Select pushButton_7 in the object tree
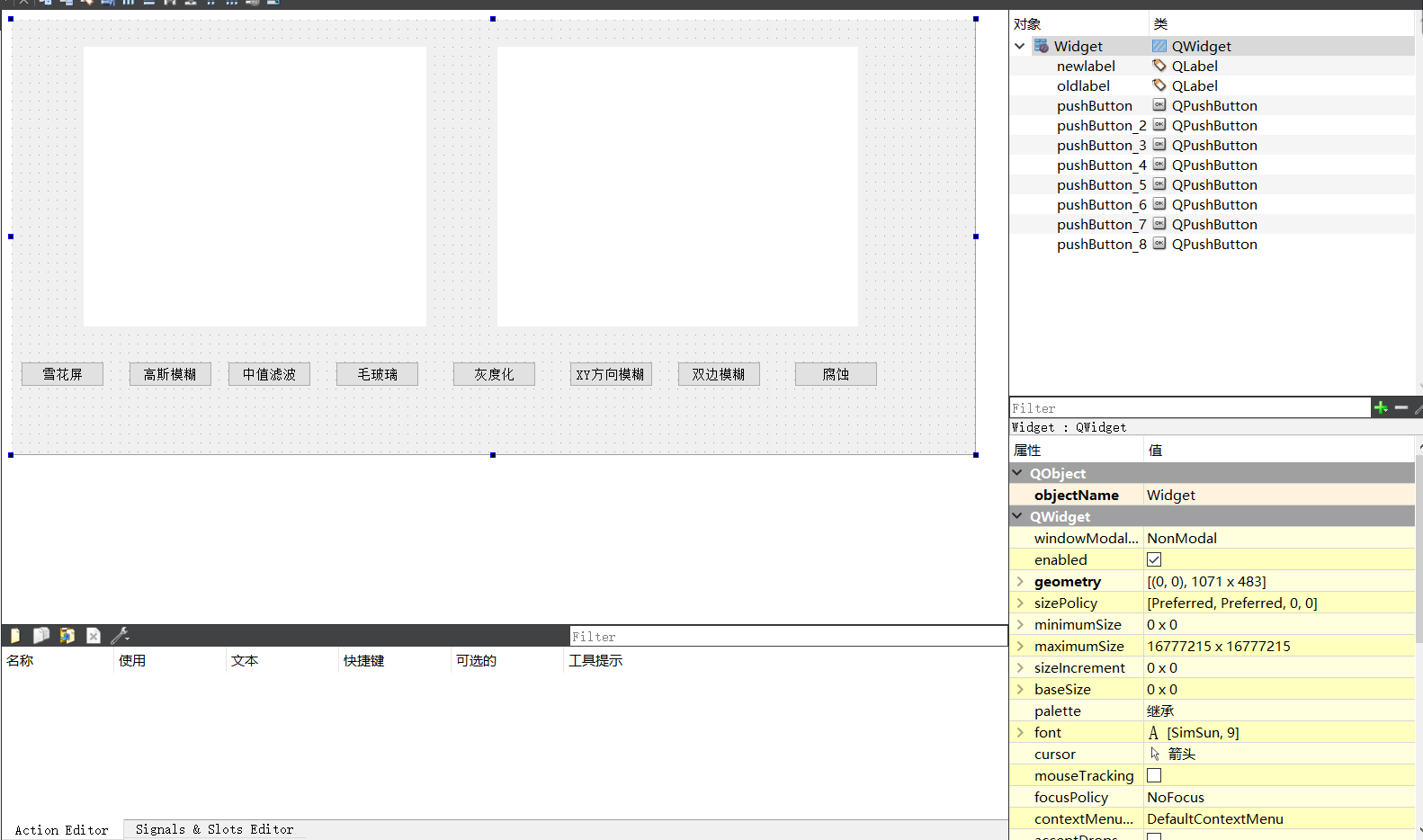Image resolution: width=1423 pixels, height=840 pixels. [1101, 224]
